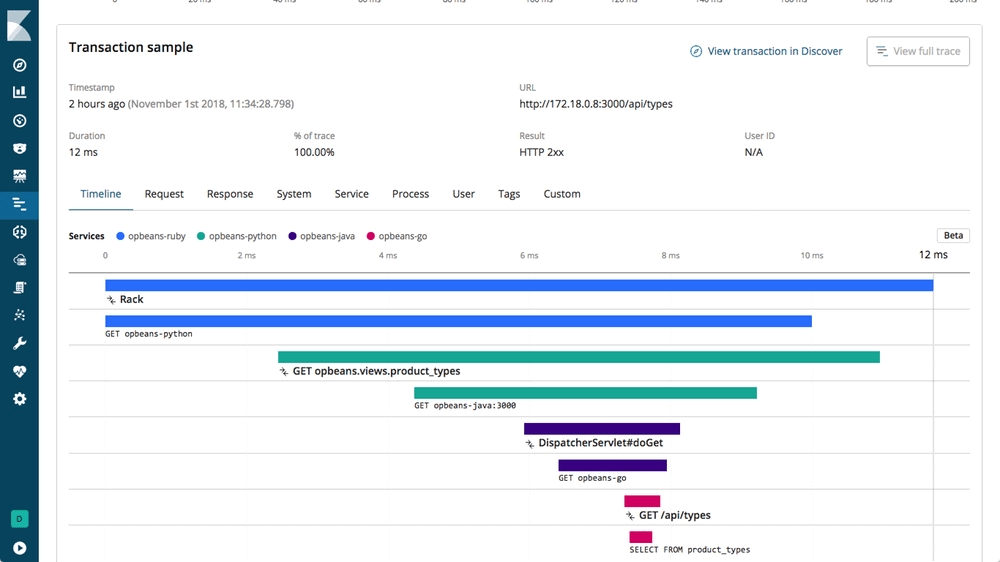Open Discover from the compass sidebar icon
1000x562 pixels.
coord(19,65)
